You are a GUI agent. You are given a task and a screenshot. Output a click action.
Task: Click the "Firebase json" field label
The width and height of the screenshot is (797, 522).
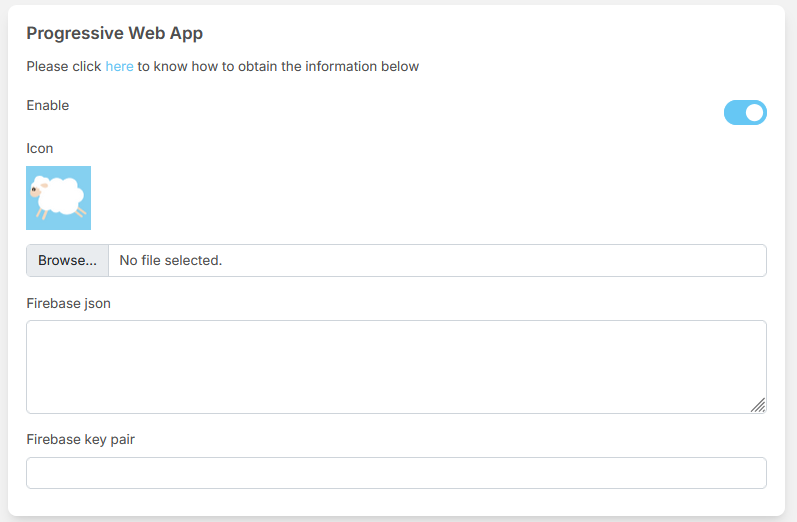tap(68, 303)
